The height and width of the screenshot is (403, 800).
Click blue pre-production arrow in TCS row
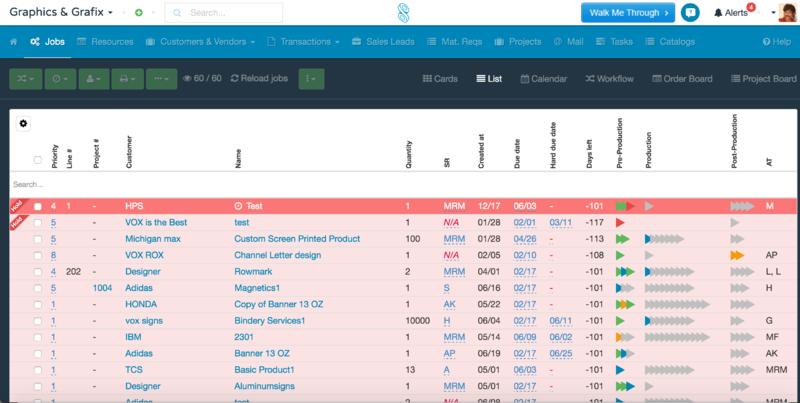coord(620,370)
